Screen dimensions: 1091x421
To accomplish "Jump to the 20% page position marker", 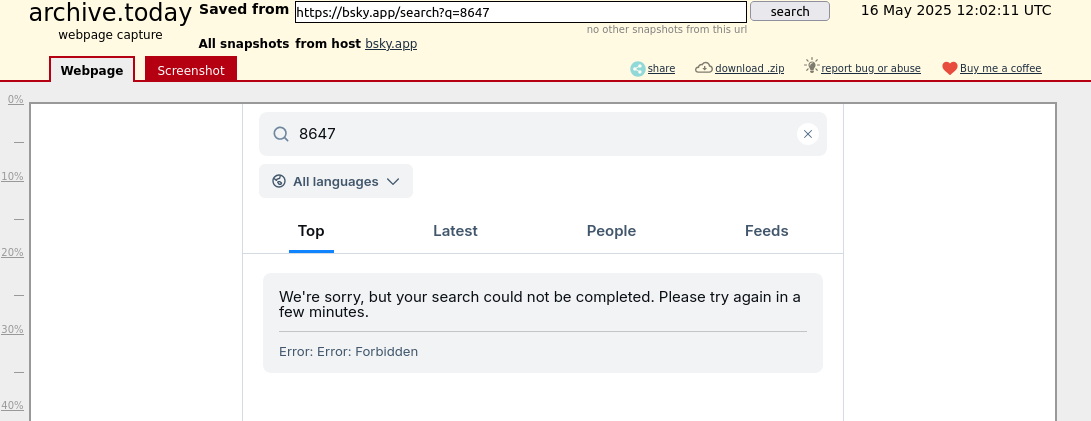I will click(x=13, y=253).
